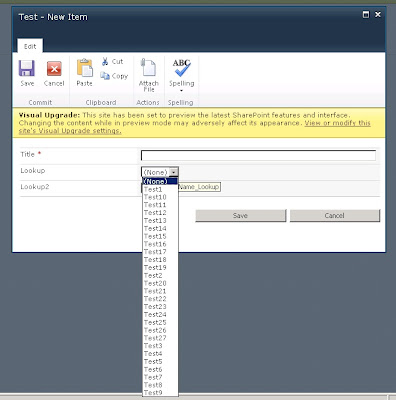Click the gray Save button in the form
396x400 pixels.
click(241, 216)
